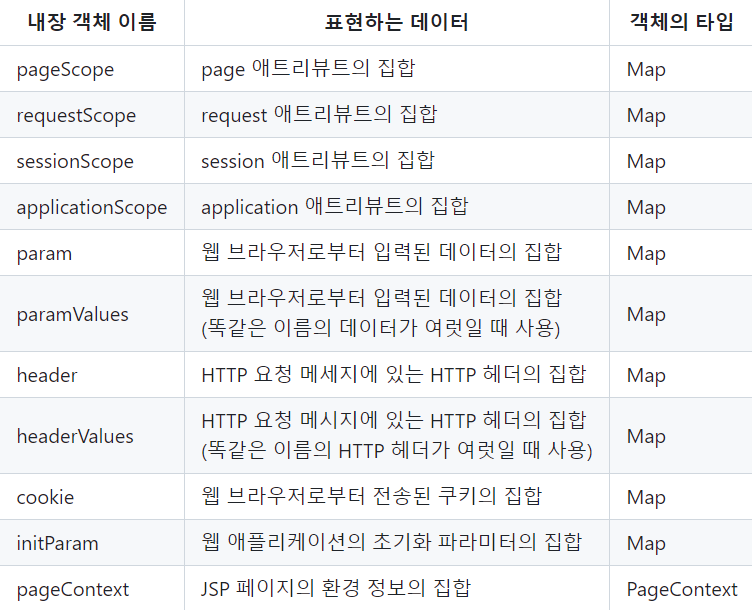Viewport: 752px width, 610px height.
Task: Click the paramValues row's data description
Action: coord(381,314)
